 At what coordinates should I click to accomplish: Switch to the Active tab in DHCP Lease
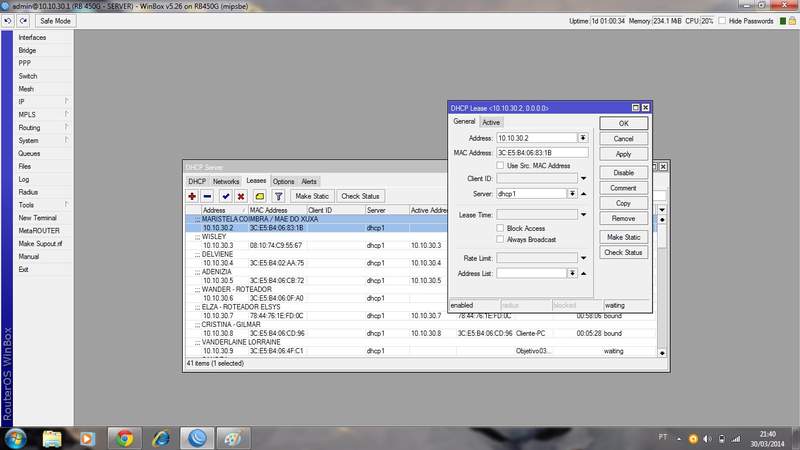491,122
